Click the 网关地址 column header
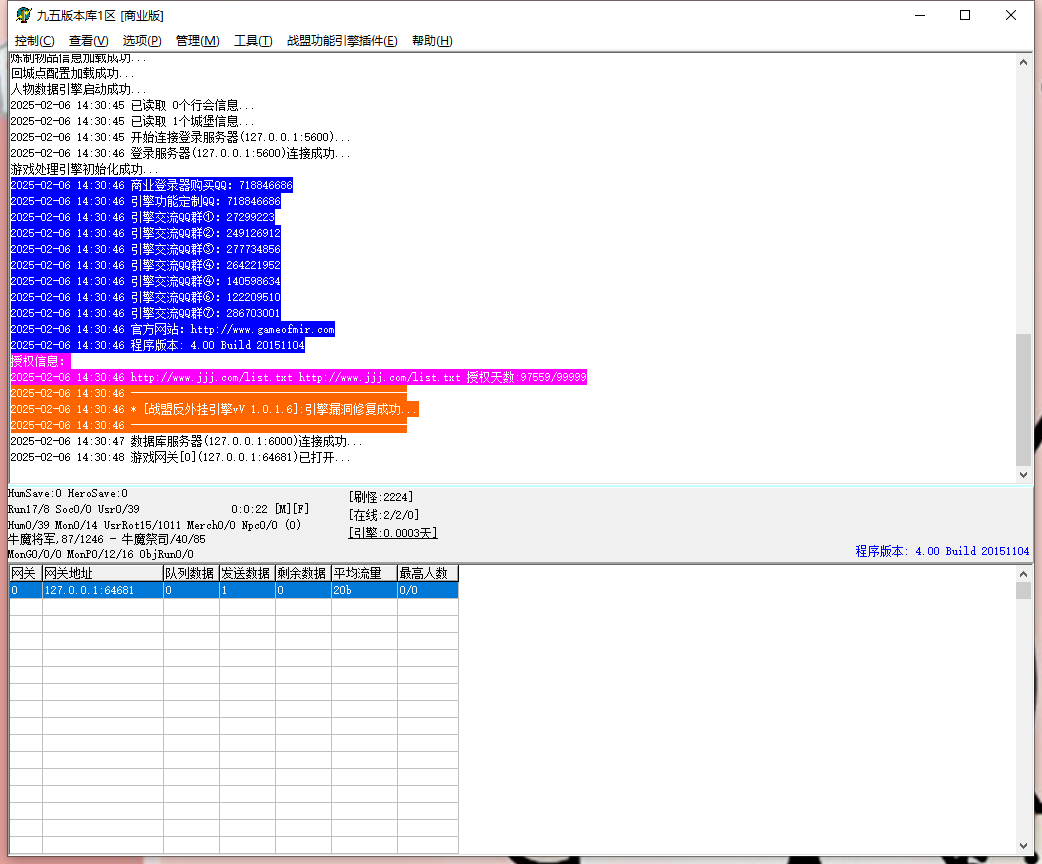 pyautogui.click(x=103, y=573)
